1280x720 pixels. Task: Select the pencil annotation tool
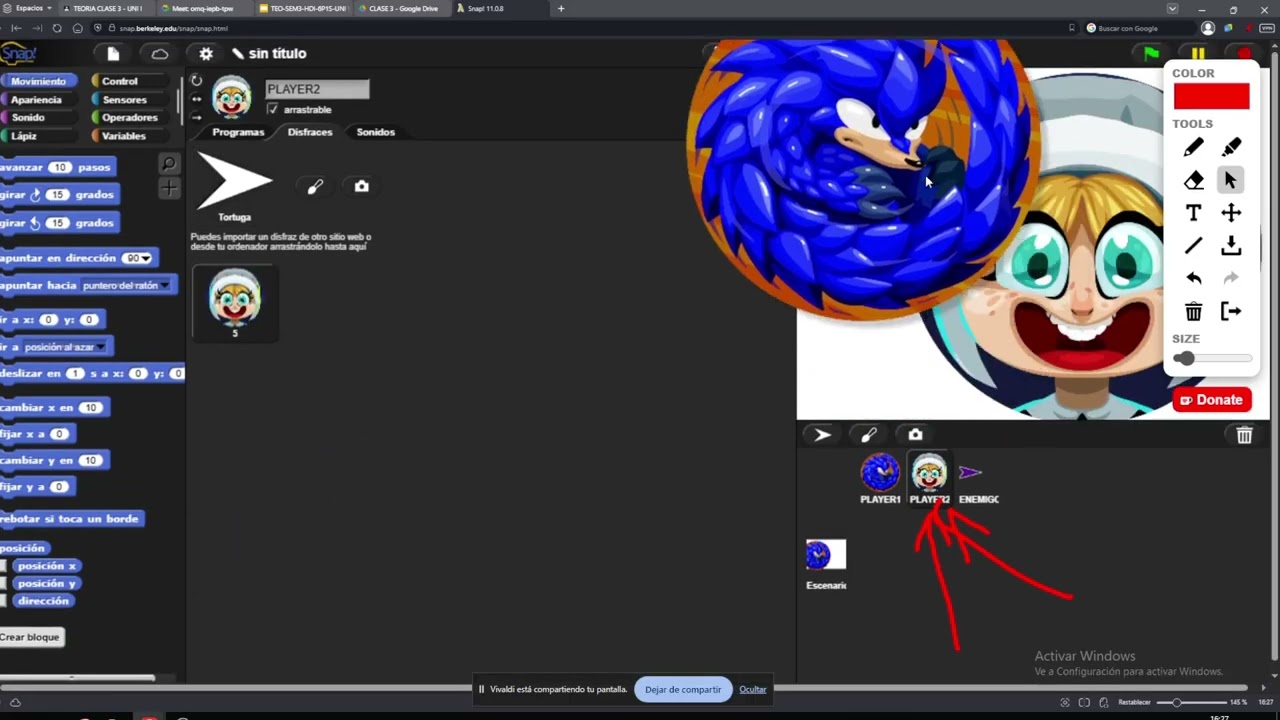coord(1193,148)
